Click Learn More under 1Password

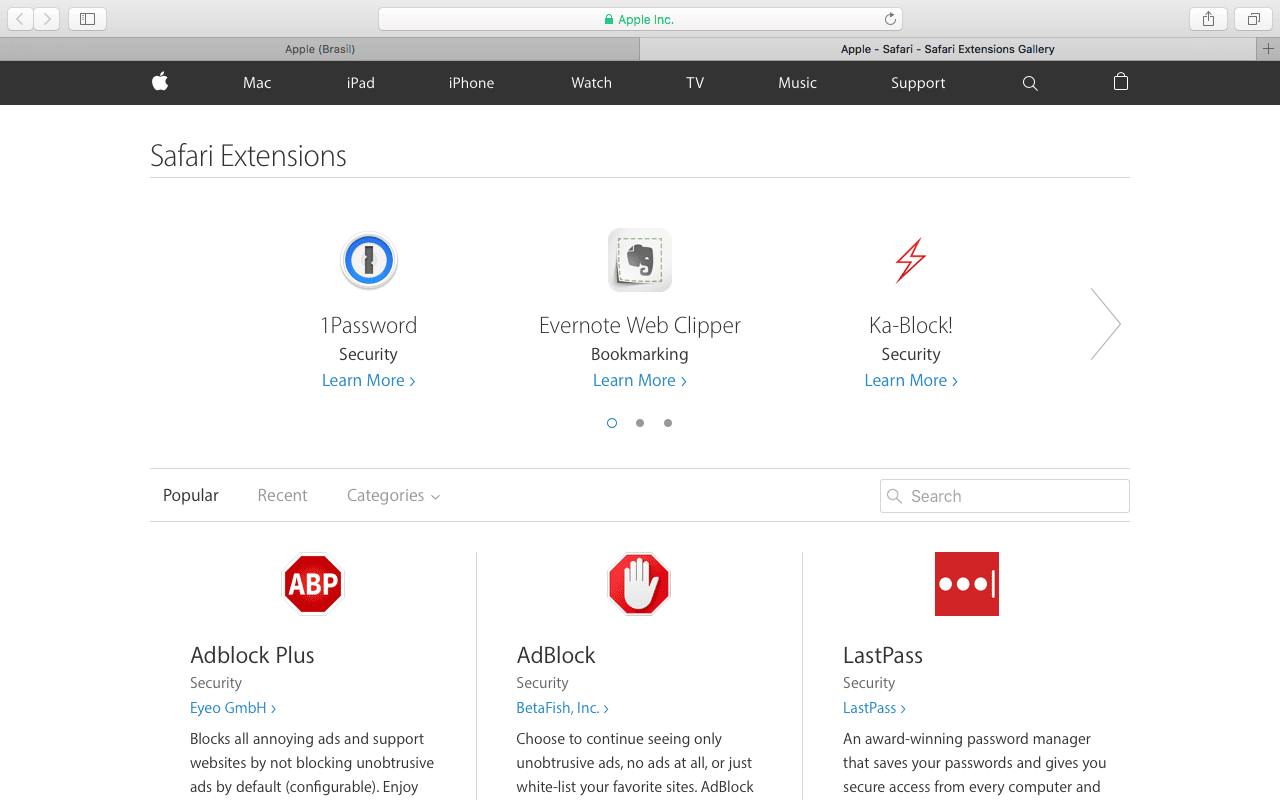pos(368,380)
